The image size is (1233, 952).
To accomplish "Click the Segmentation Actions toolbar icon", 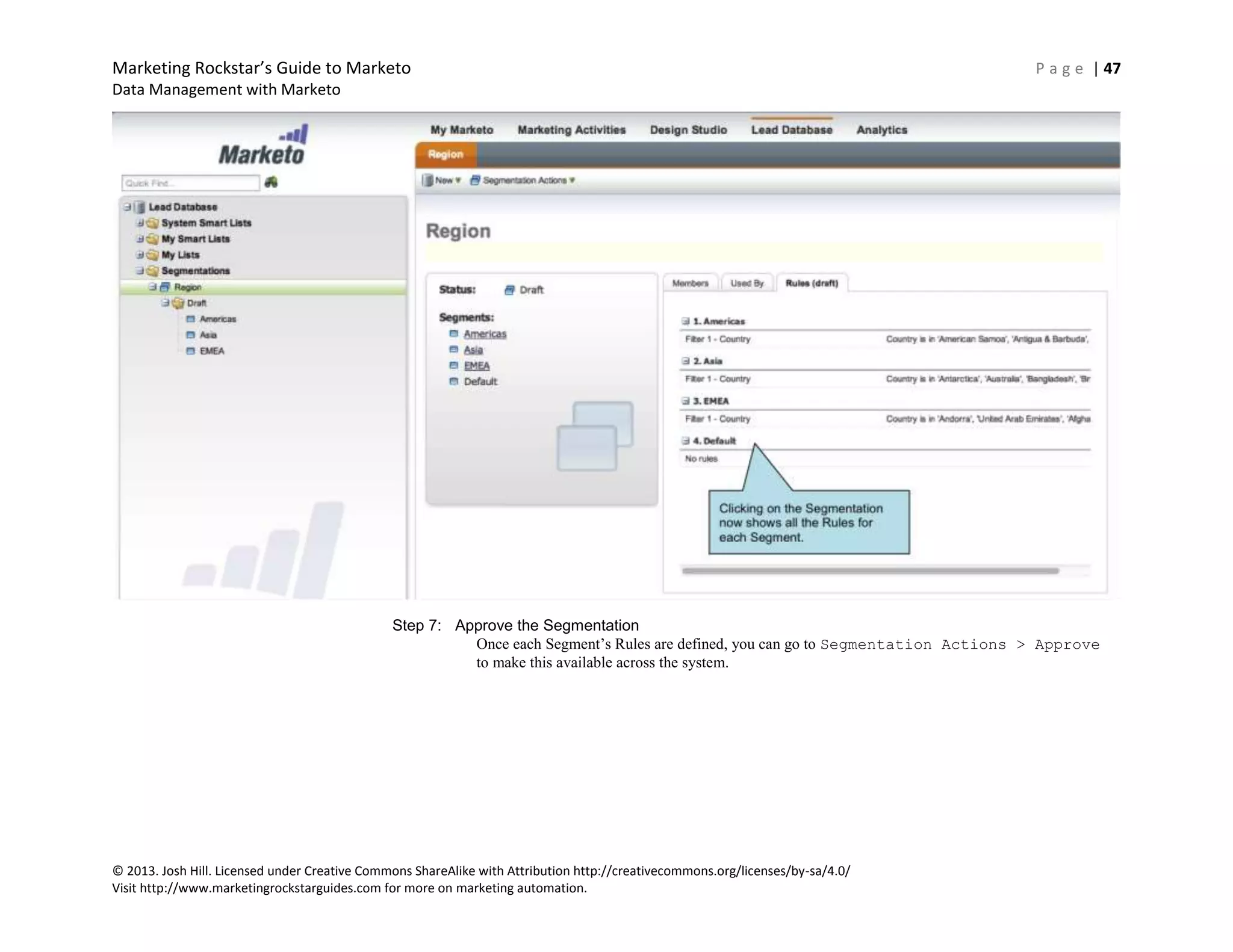I will click(x=475, y=180).
